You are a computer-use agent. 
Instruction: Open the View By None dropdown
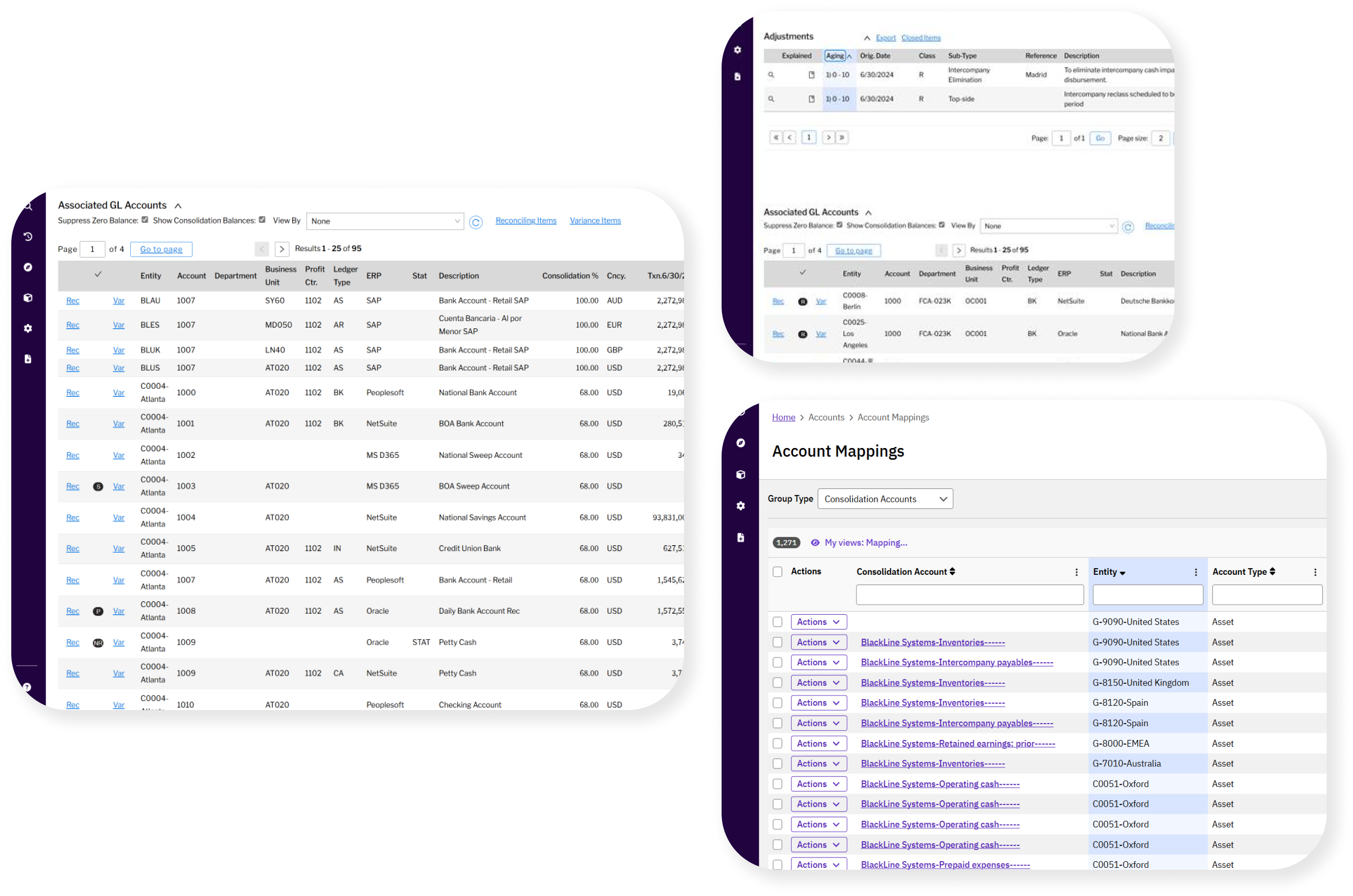pos(385,221)
